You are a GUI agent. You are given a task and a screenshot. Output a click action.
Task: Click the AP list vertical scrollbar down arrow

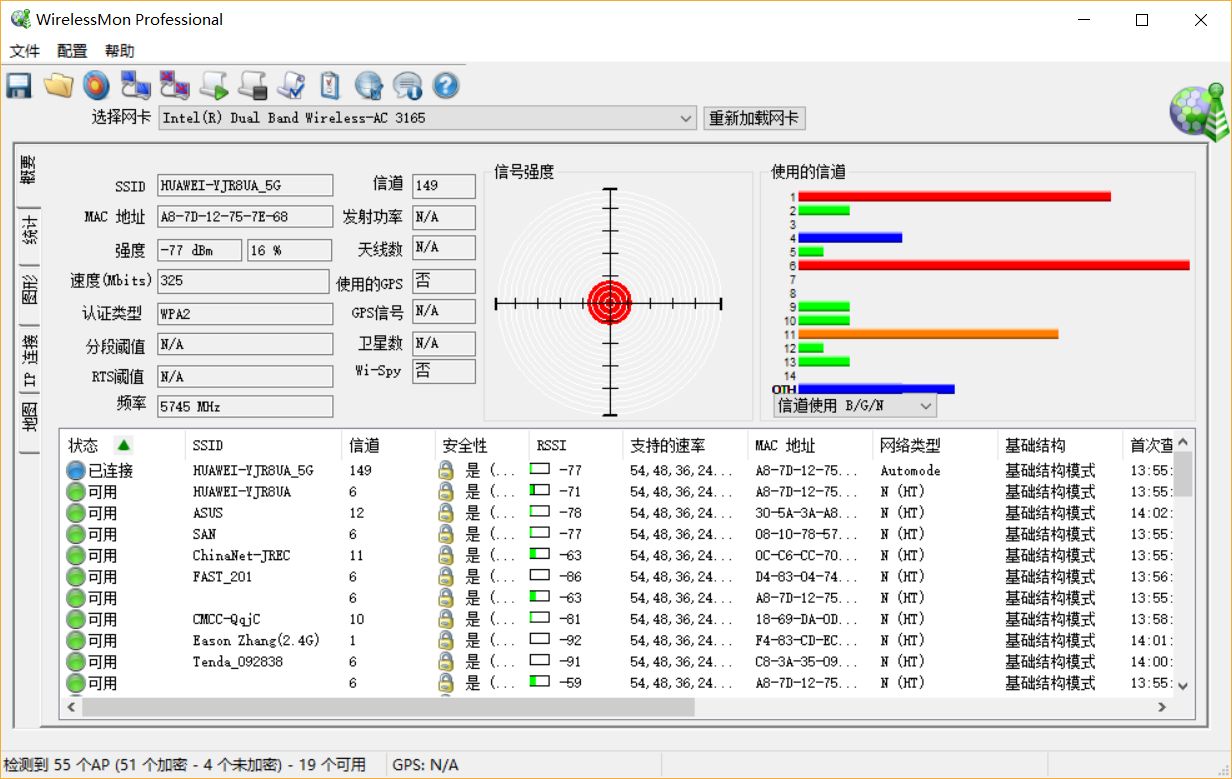tap(1183, 686)
